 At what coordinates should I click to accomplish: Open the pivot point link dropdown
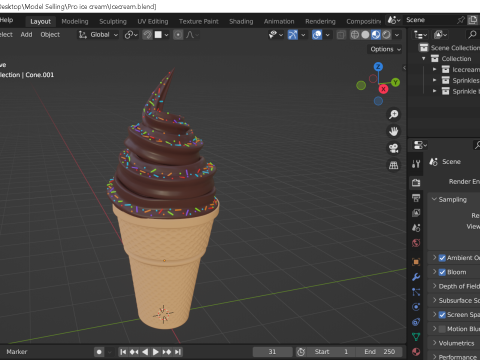coord(131,35)
